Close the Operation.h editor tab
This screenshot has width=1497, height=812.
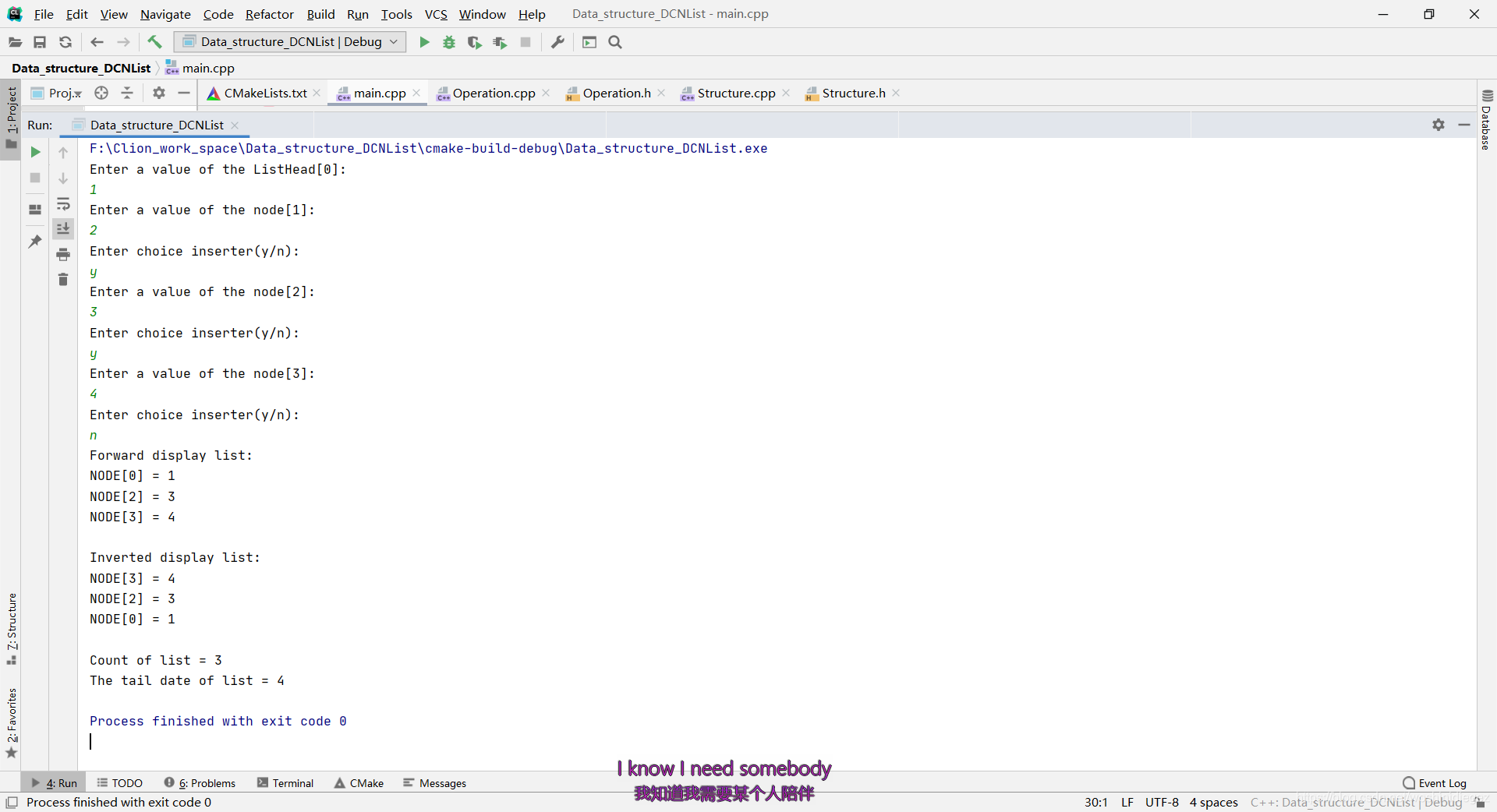click(x=661, y=93)
